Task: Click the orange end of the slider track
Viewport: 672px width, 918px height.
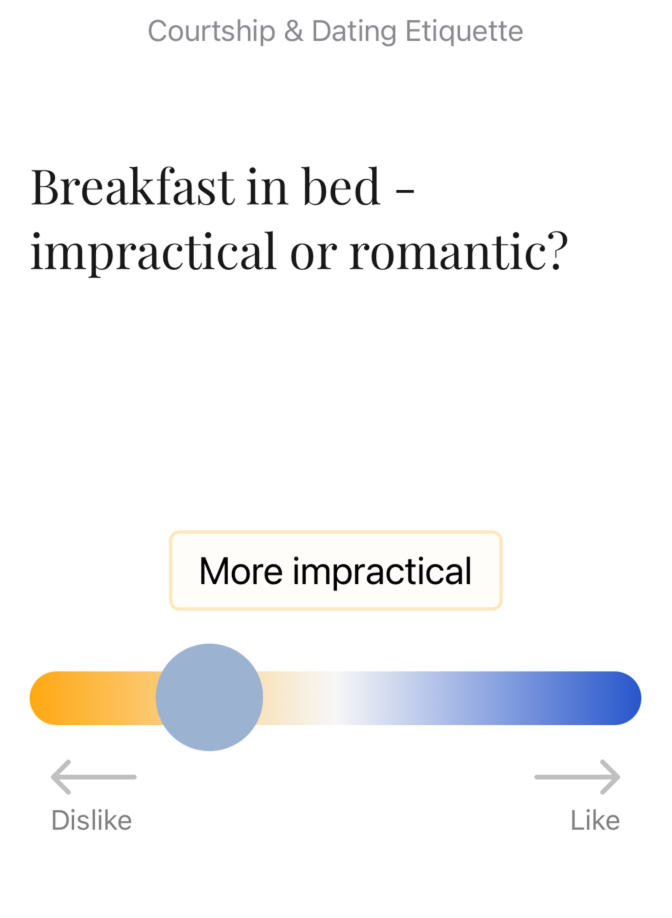Action: [x=60, y=696]
